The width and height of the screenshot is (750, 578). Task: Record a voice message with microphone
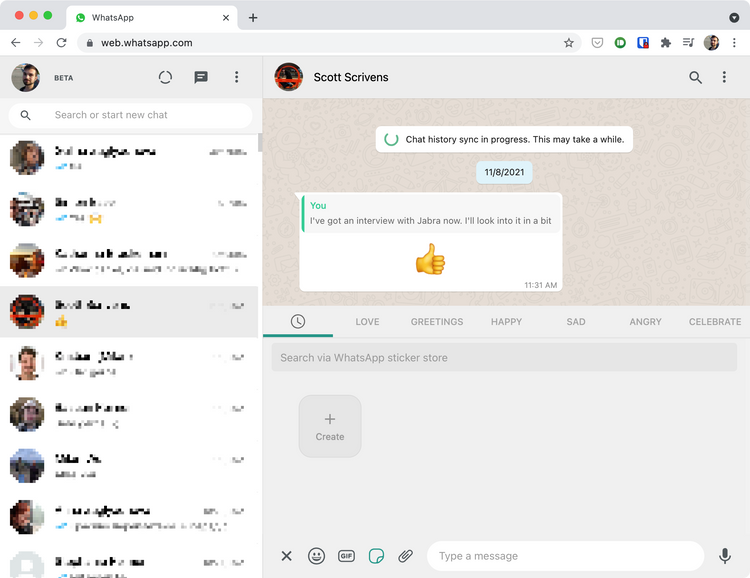click(725, 556)
